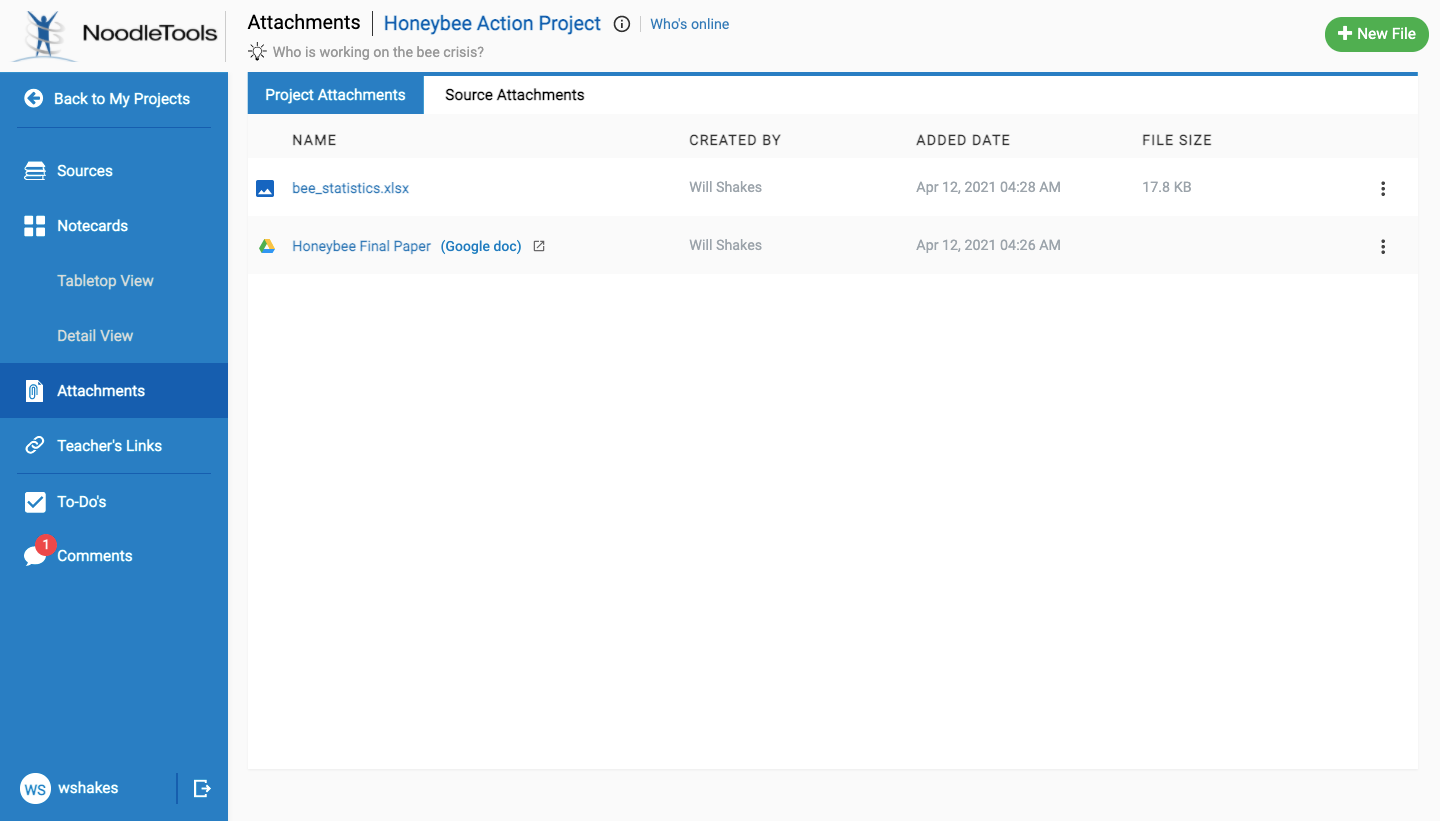Click the Teacher's Links chain icon
The image size is (1440, 821).
pyautogui.click(x=35, y=446)
